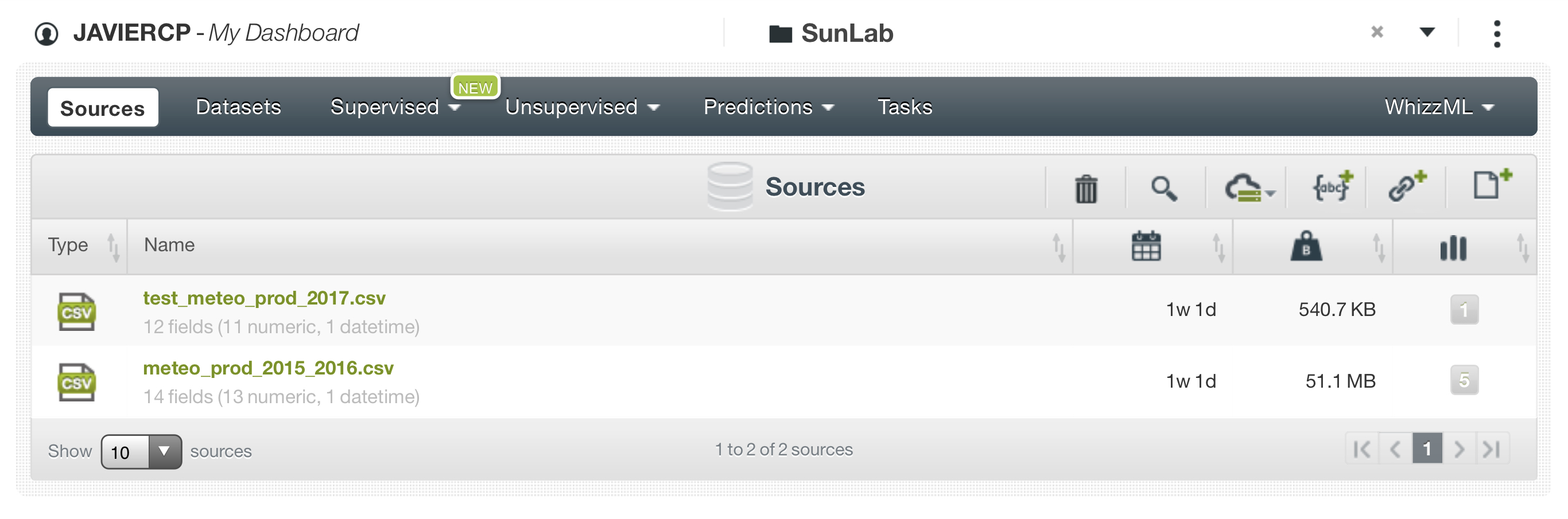The height and width of the screenshot is (519, 1568).
Task: Click the trash delete sources icon
Action: [1085, 189]
